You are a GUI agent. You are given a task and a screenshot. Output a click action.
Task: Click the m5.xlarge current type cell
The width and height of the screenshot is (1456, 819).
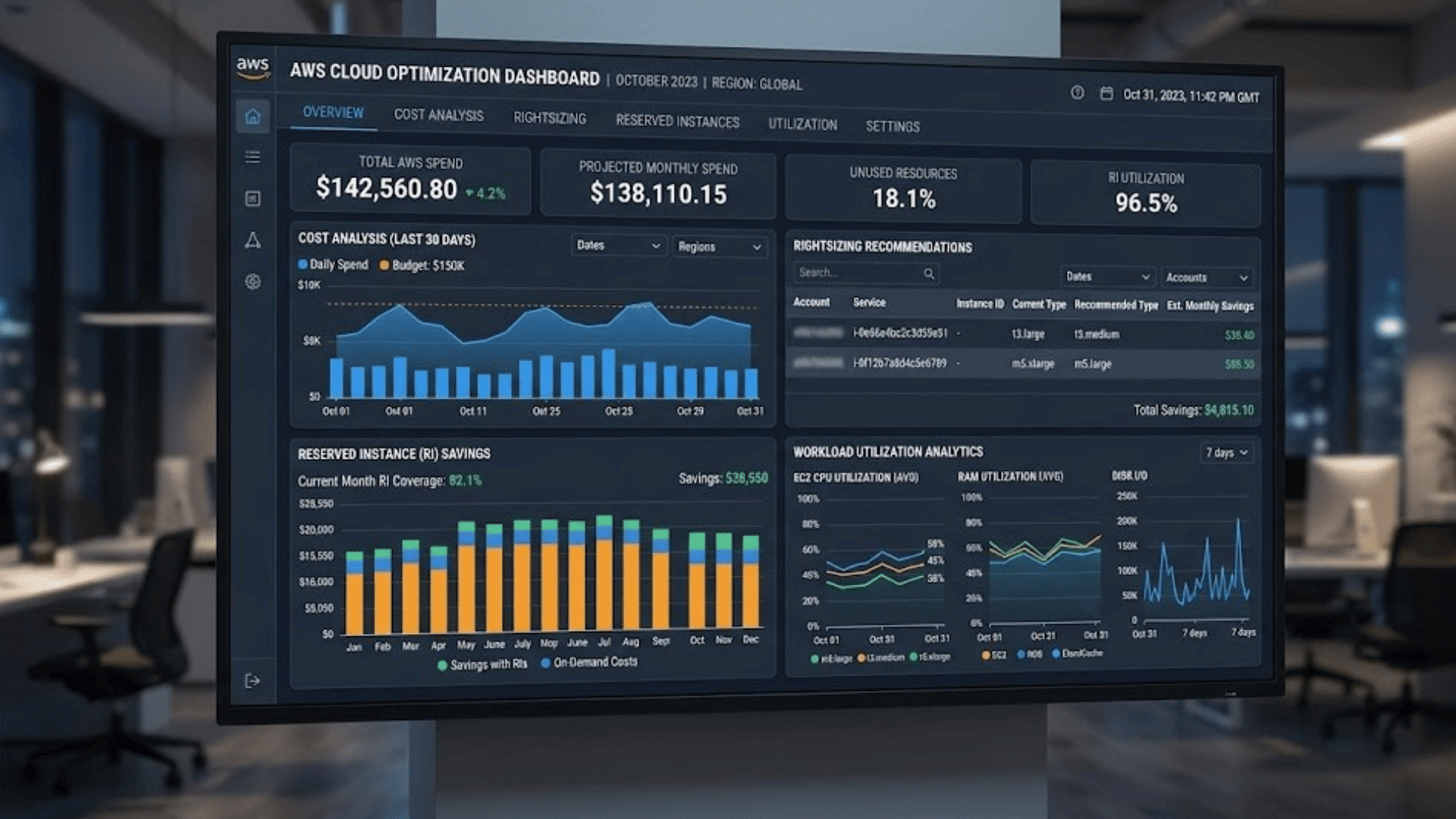pos(1033,364)
